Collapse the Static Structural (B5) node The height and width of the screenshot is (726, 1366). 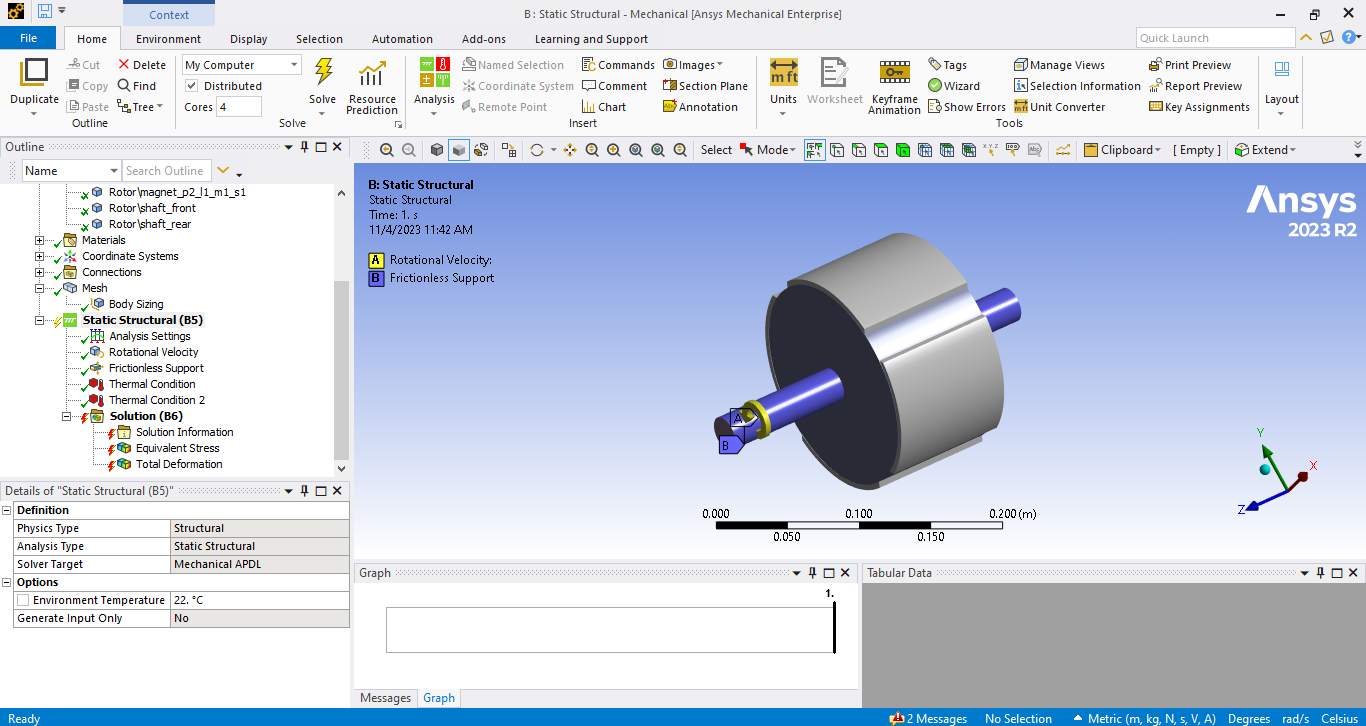point(40,320)
